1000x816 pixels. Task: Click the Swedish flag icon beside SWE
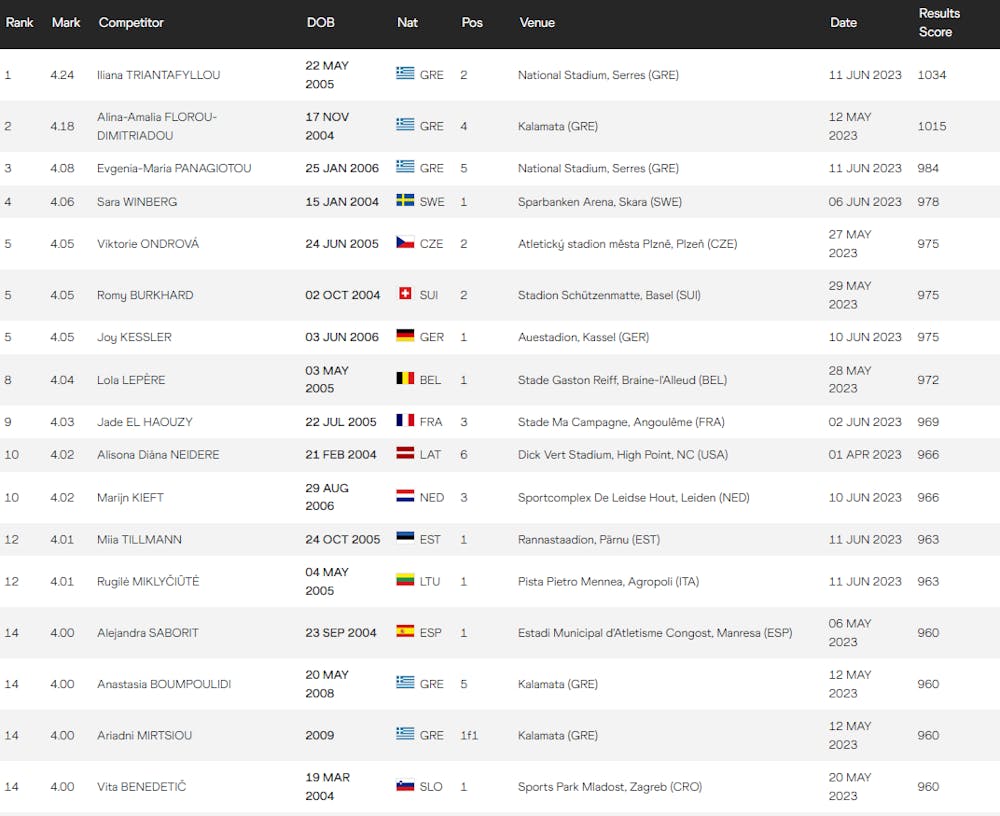click(x=405, y=201)
